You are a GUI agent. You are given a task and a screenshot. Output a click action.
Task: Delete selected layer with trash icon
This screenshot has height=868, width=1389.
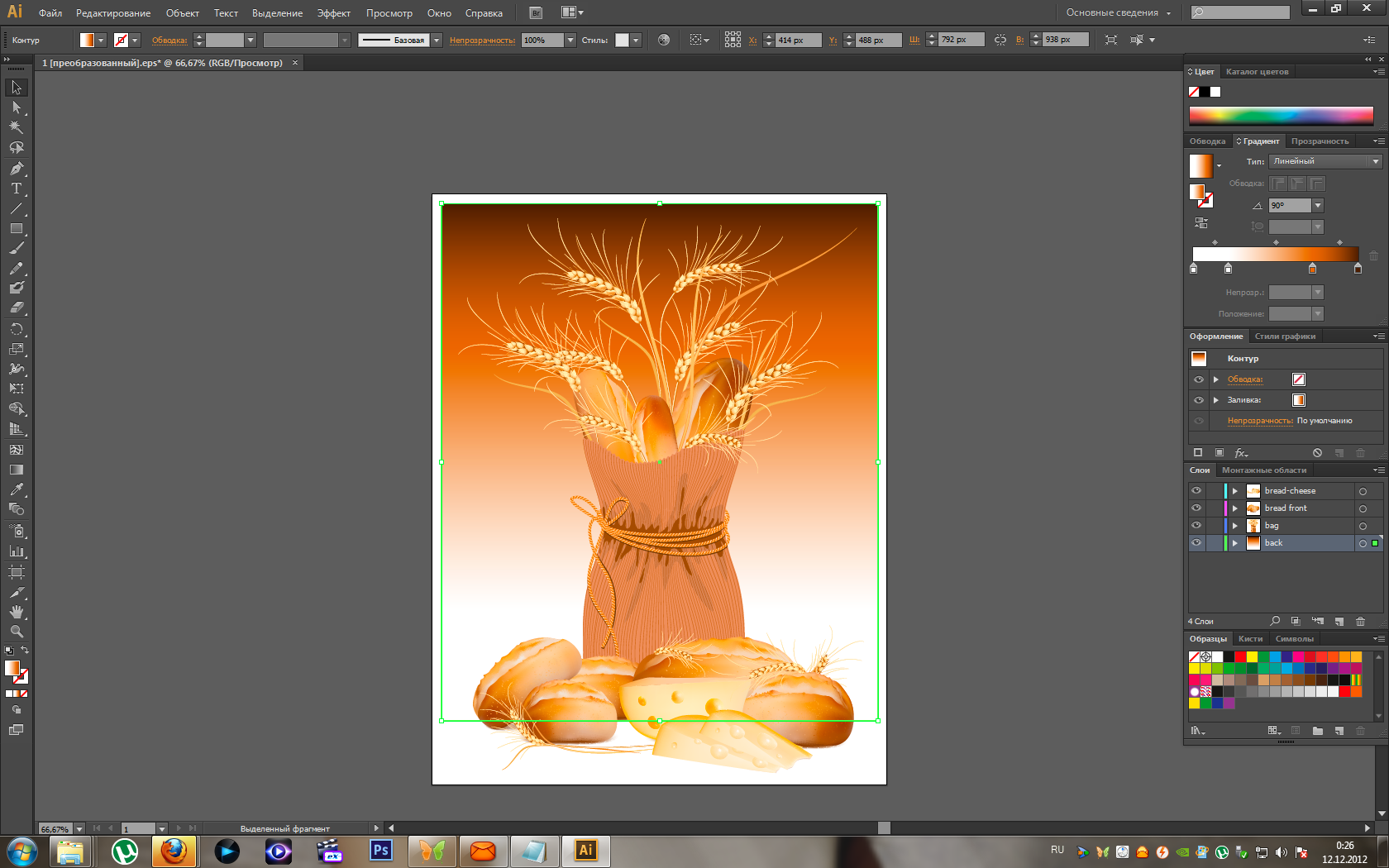(x=1360, y=621)
